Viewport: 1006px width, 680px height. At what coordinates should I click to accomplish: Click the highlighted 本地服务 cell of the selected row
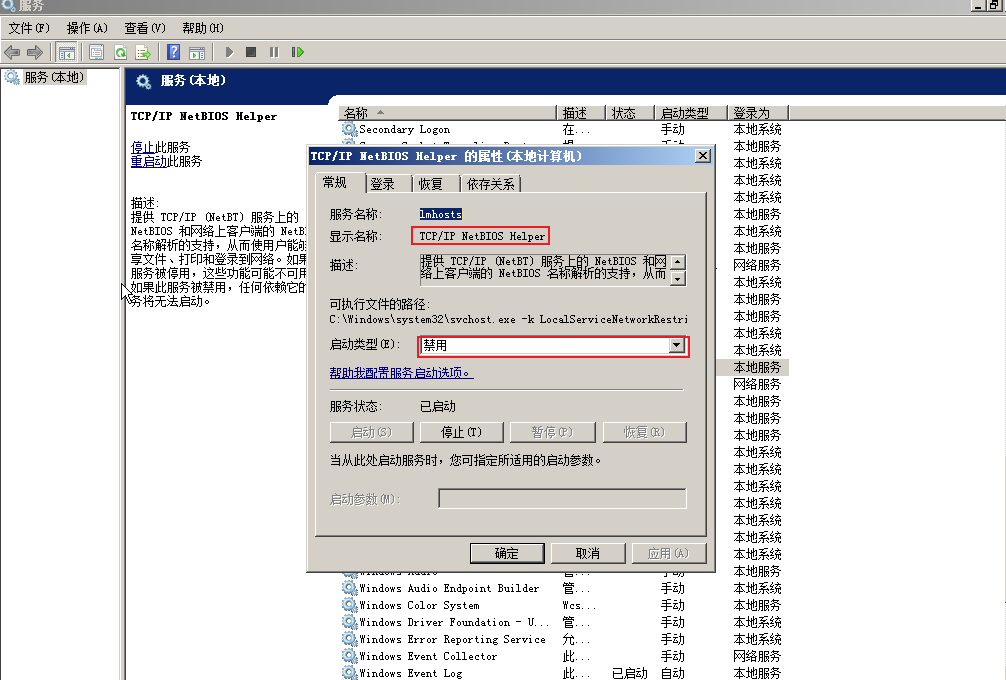(757, 367)
